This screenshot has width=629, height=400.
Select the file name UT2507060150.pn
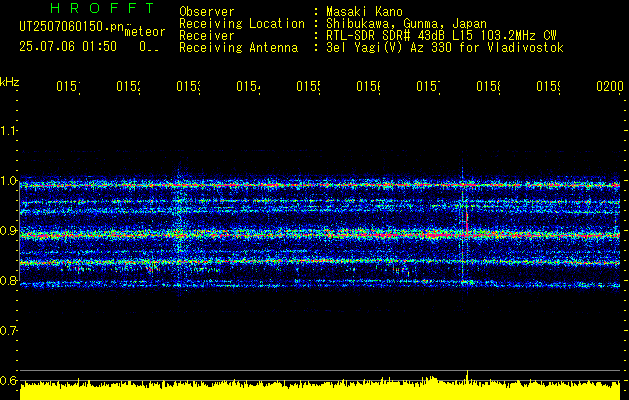71,26
